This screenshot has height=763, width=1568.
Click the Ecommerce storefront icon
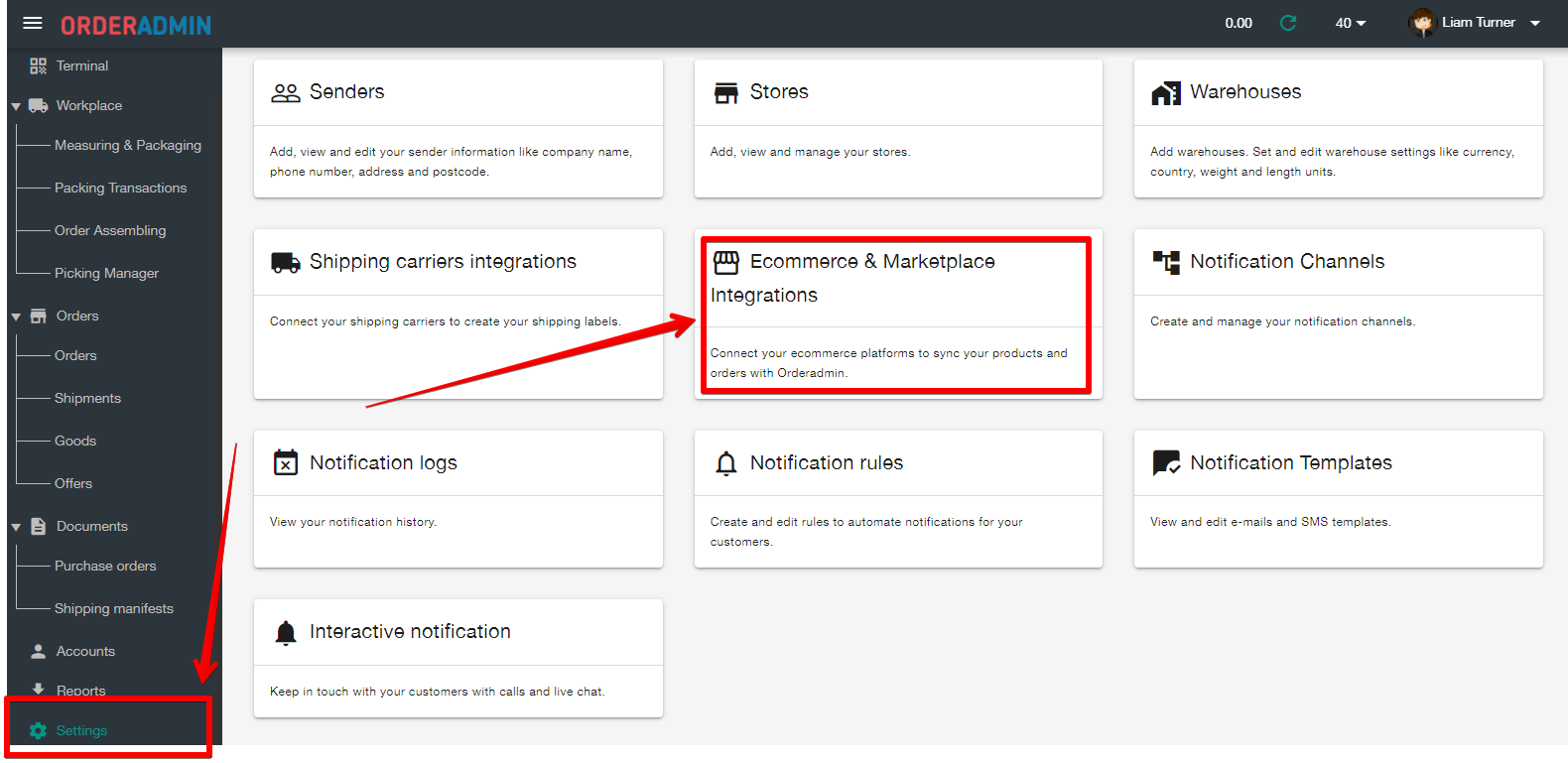click(x=726, y=262)
